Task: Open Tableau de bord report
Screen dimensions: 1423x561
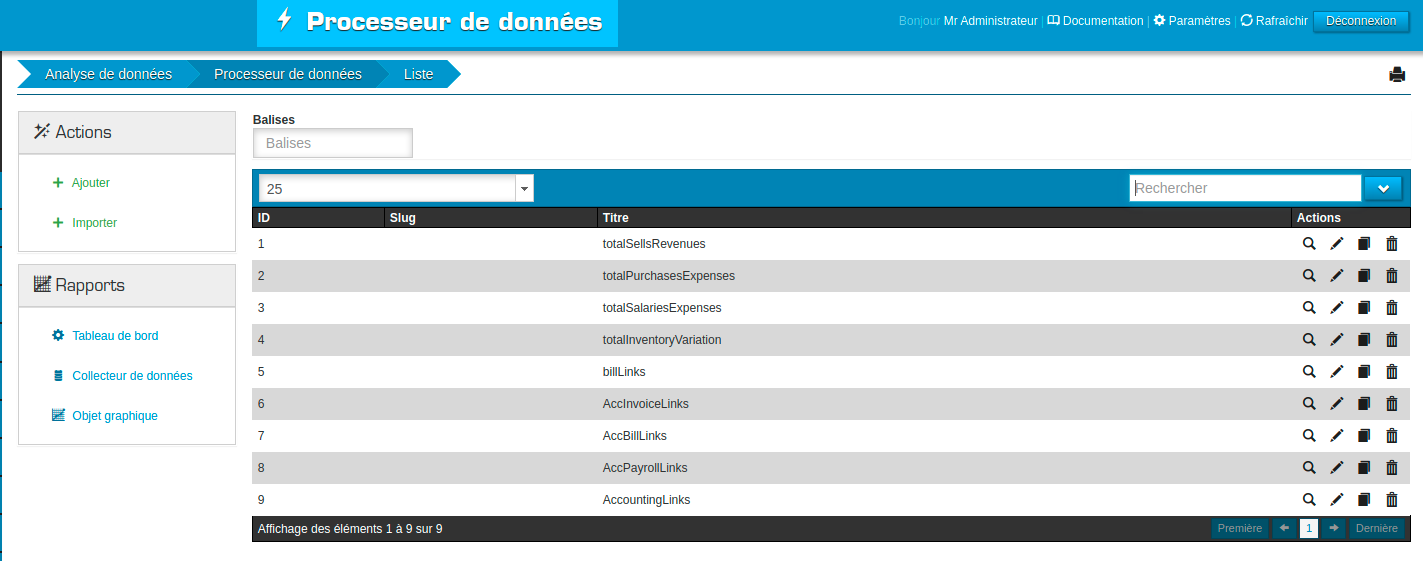Action: point(115,336)
